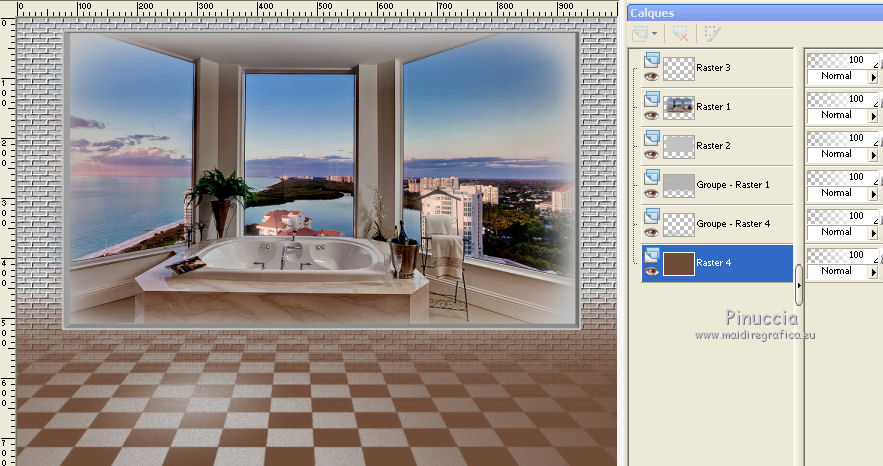883x466 pixels.
Task: Click the layer type icon of Groupe - Raster 1
Action: pyautogui.click(x=652, y=176)
